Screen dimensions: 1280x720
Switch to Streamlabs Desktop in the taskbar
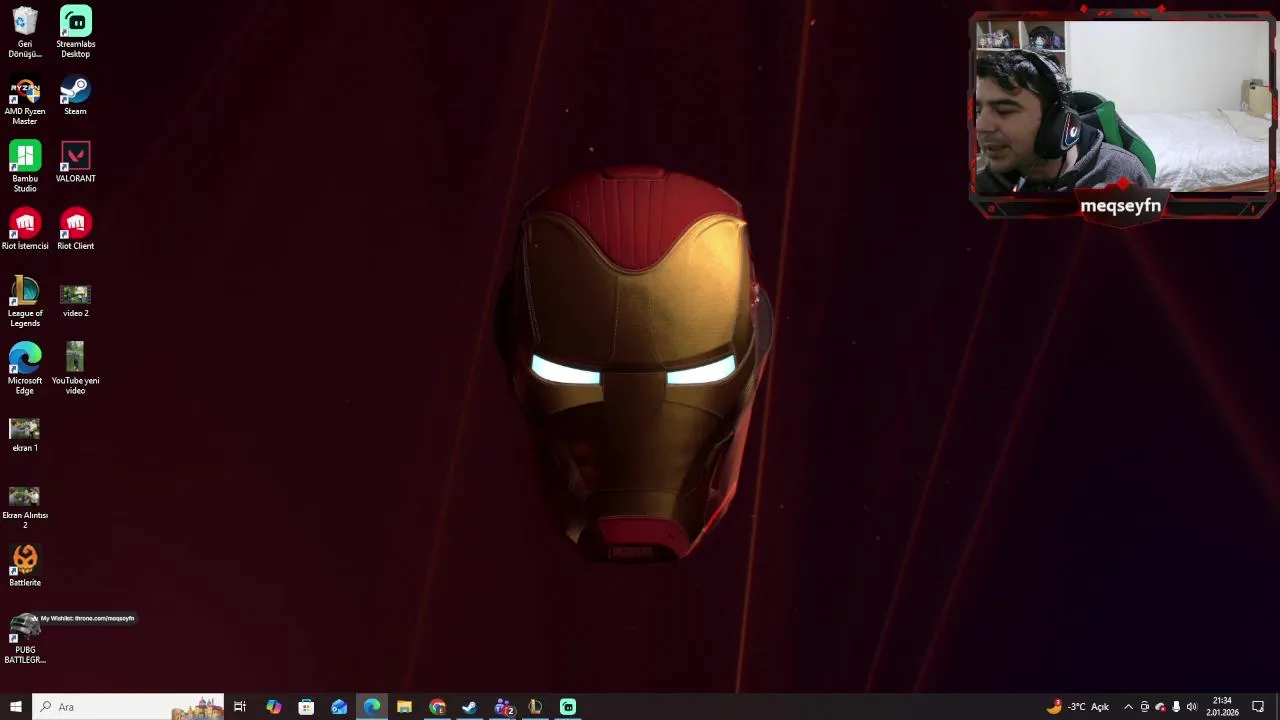[x=568, y=707]
